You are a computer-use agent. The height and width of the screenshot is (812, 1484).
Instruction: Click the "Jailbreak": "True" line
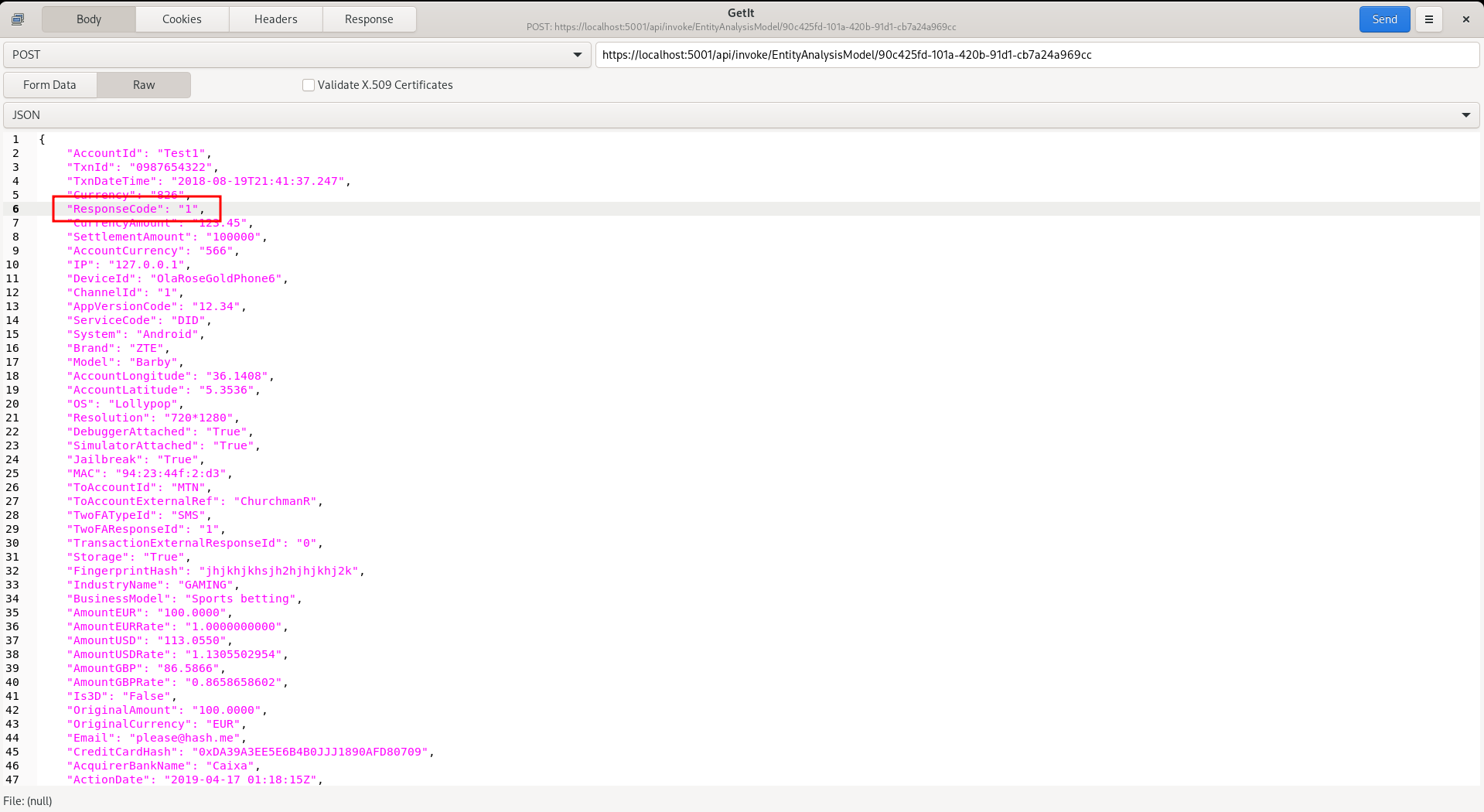coord(135,459)
